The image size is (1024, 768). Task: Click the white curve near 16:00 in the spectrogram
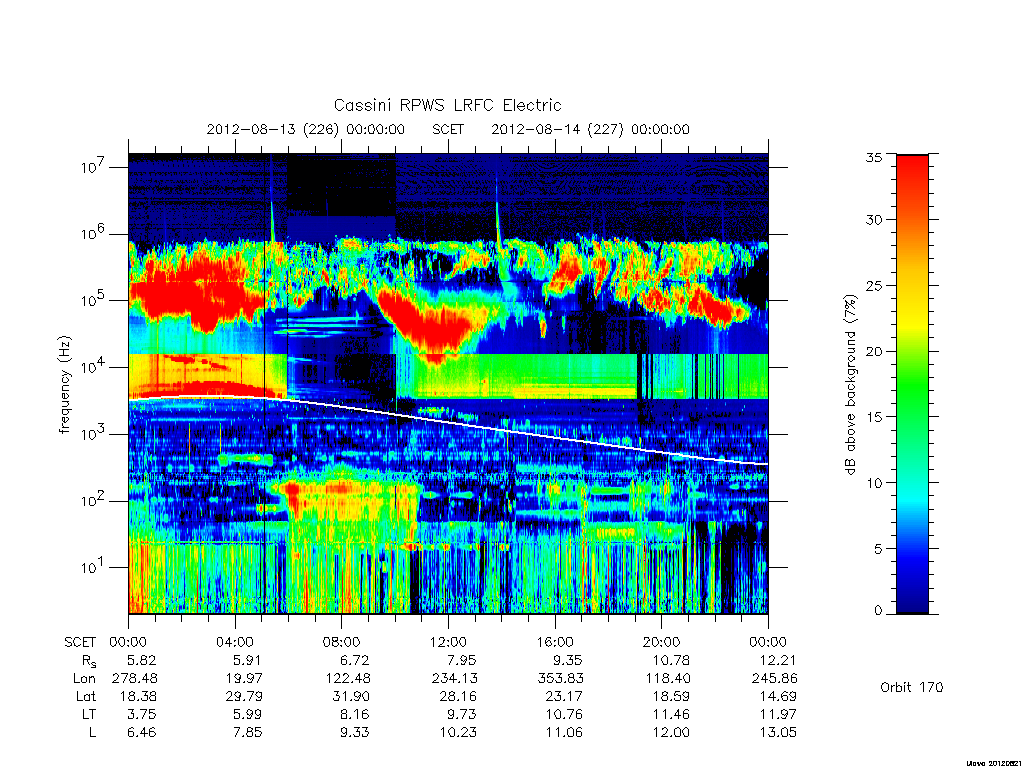[x=555, y=437]
